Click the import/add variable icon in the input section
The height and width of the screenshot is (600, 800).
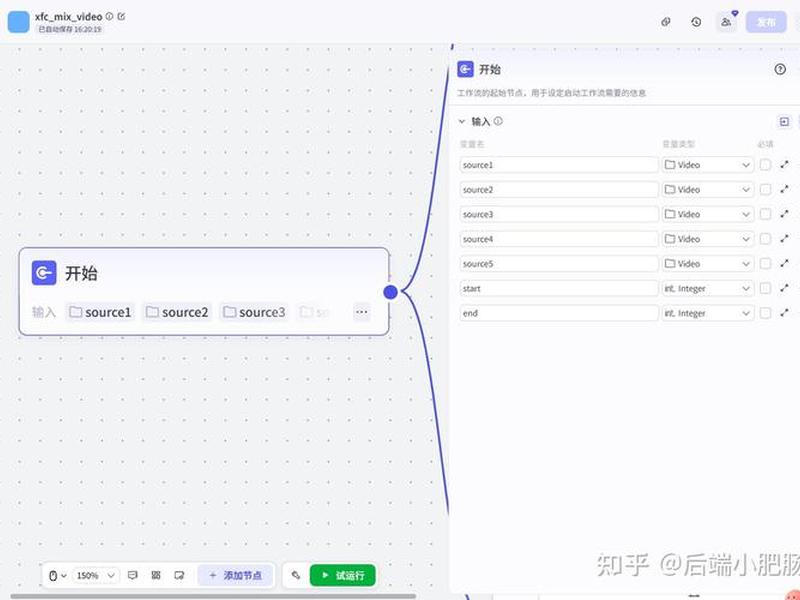[x=784, y=121]
